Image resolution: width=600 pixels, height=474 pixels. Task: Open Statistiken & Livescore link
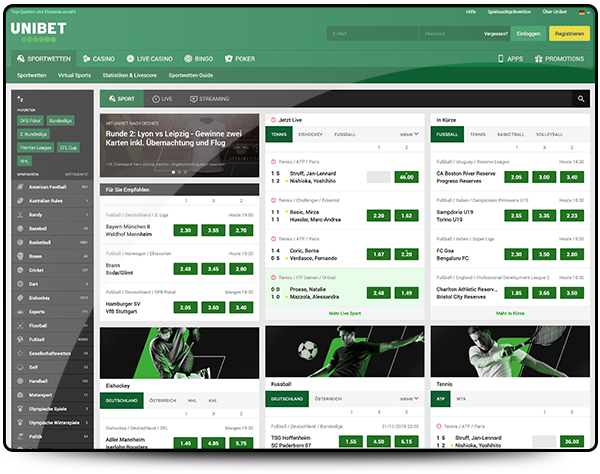point(130,75)
